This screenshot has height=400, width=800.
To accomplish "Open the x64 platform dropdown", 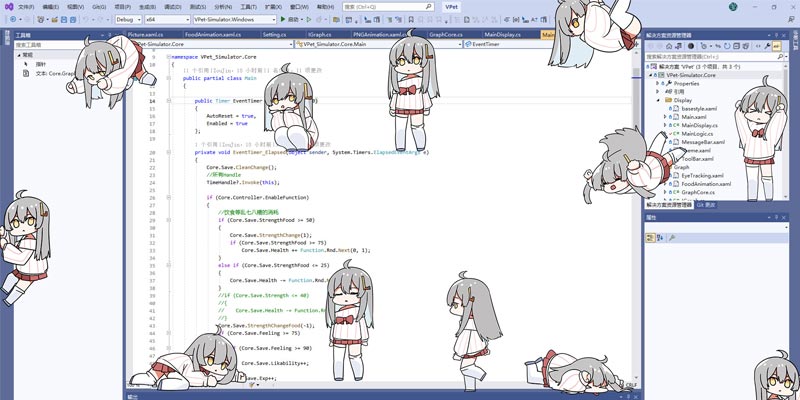I will pyautogui.click(x=167, y=19).
